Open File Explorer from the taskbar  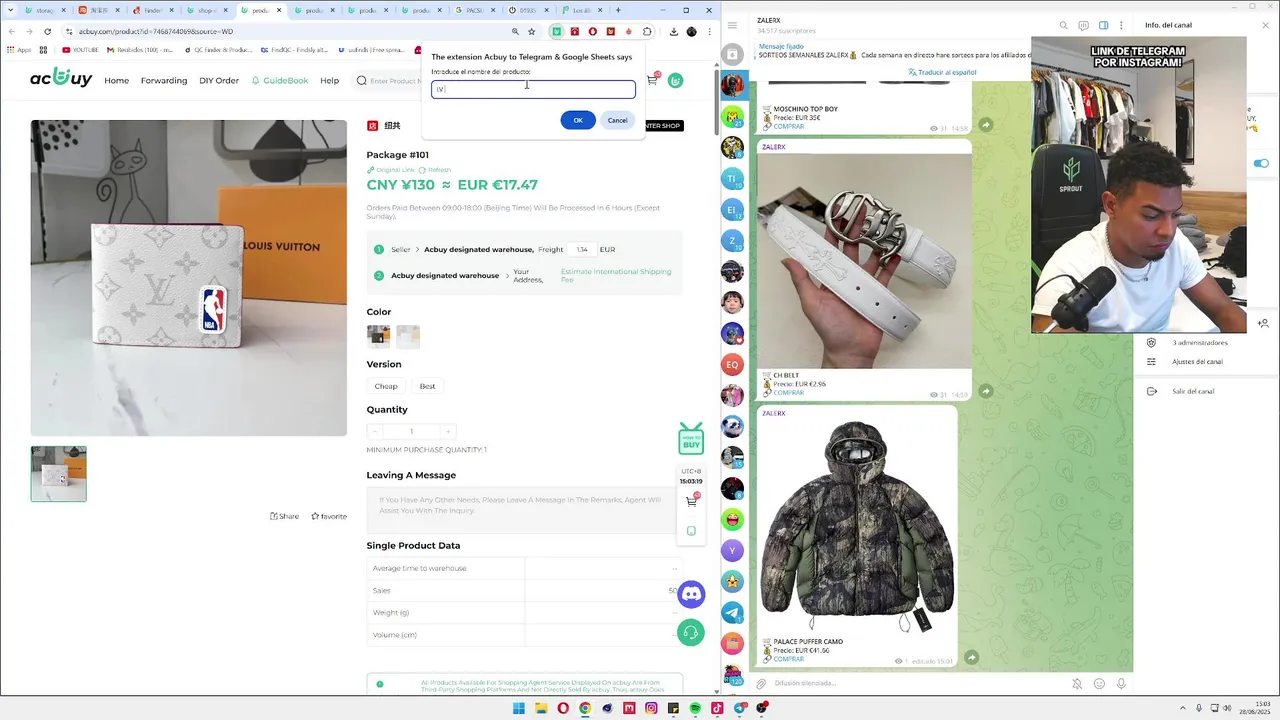point(541,708)
